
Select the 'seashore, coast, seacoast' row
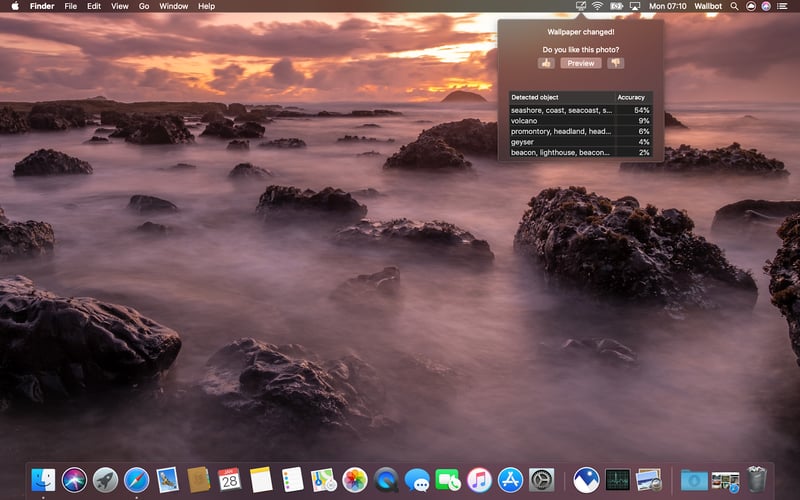coord(581,110)
